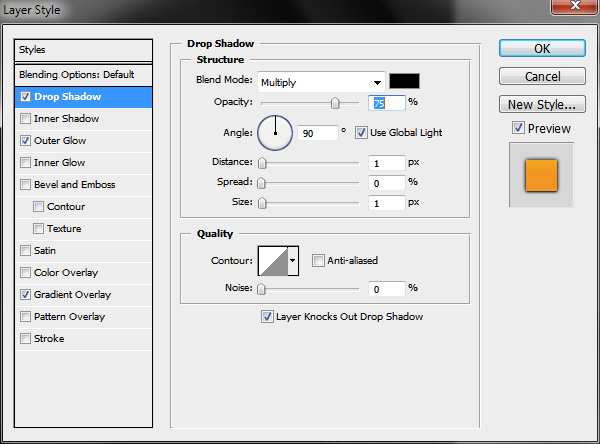
Task: Click the Opacity value field
Action: 386,103
